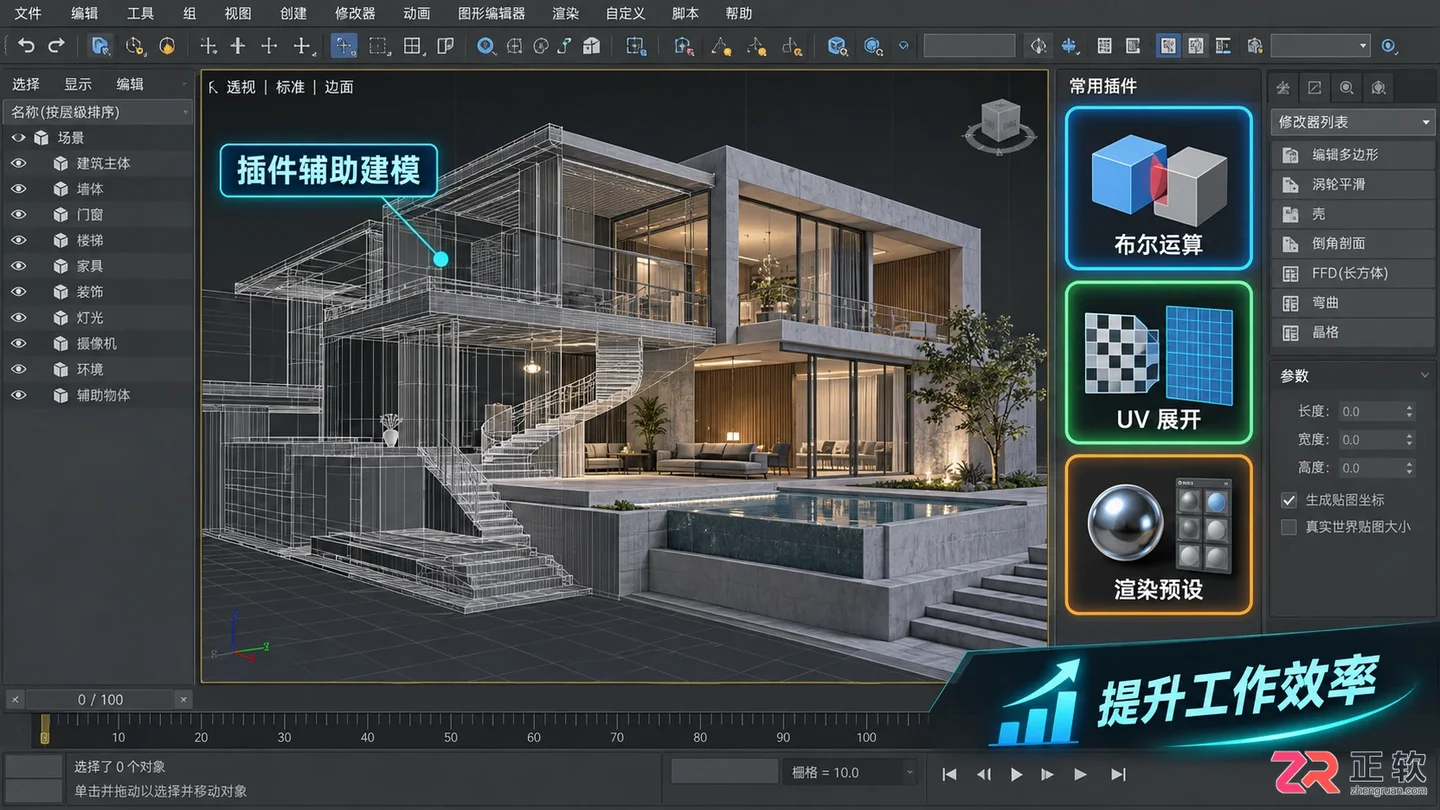1440x810 pixels.
Task: Click the blue magnifier icon in the toolbar
Action: tap(486, 45)
